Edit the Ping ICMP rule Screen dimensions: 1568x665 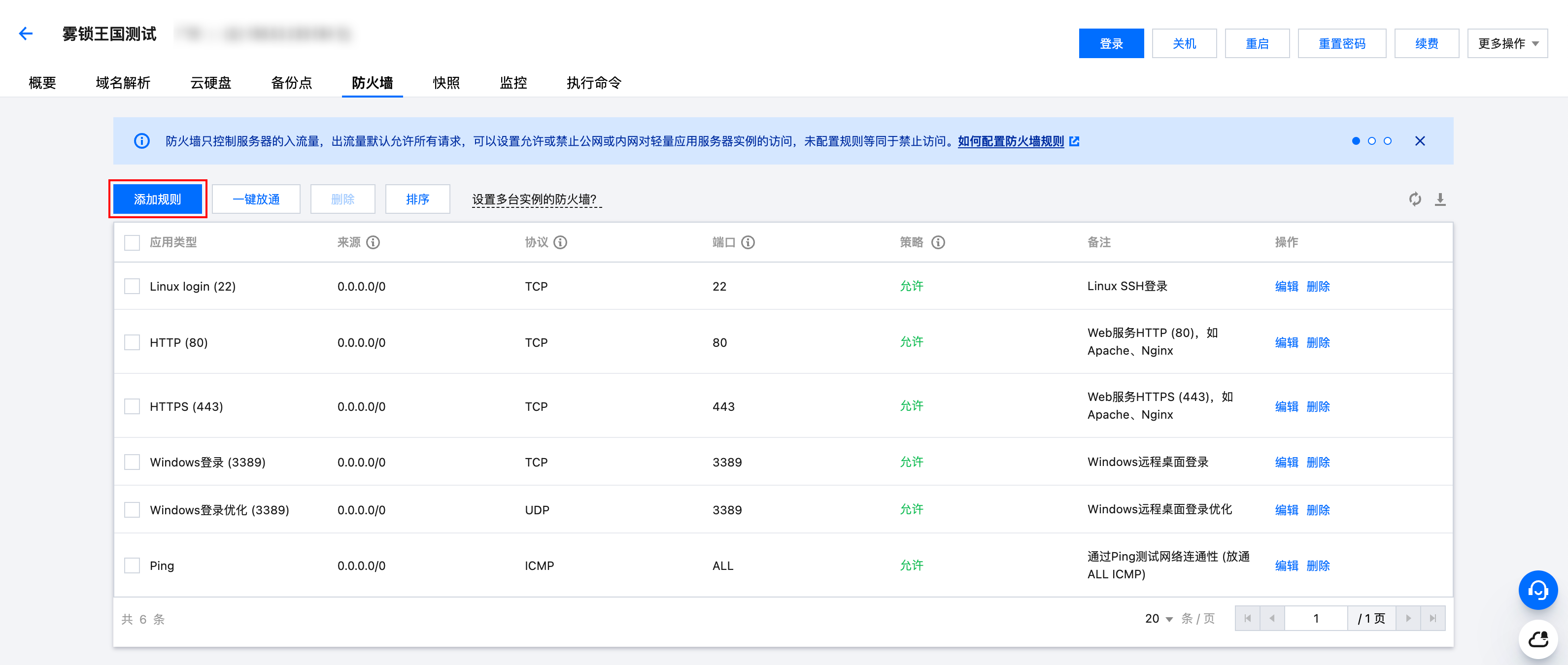(1286, 565)
